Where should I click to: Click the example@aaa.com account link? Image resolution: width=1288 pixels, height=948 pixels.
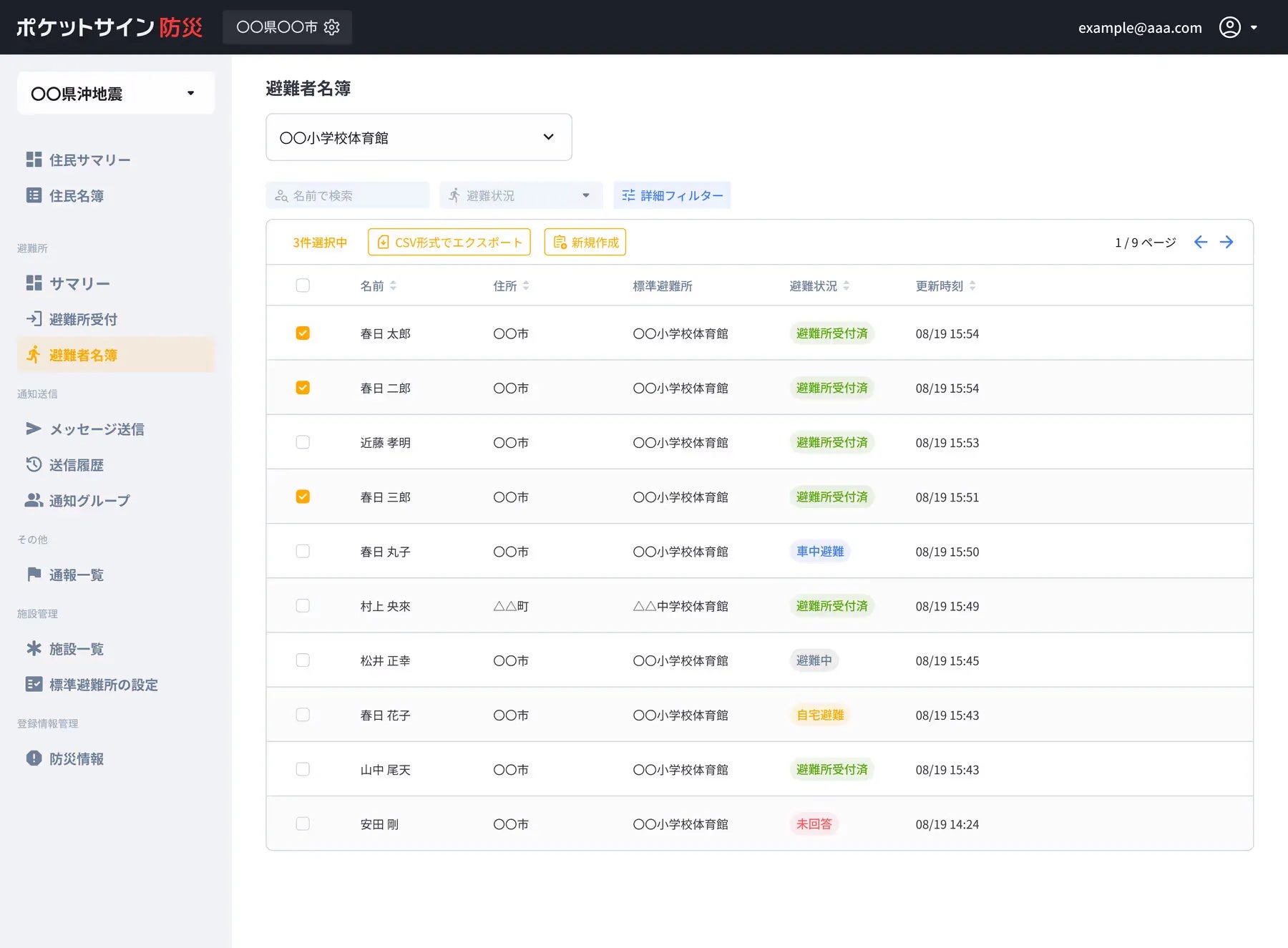[x=1140, y=28]
